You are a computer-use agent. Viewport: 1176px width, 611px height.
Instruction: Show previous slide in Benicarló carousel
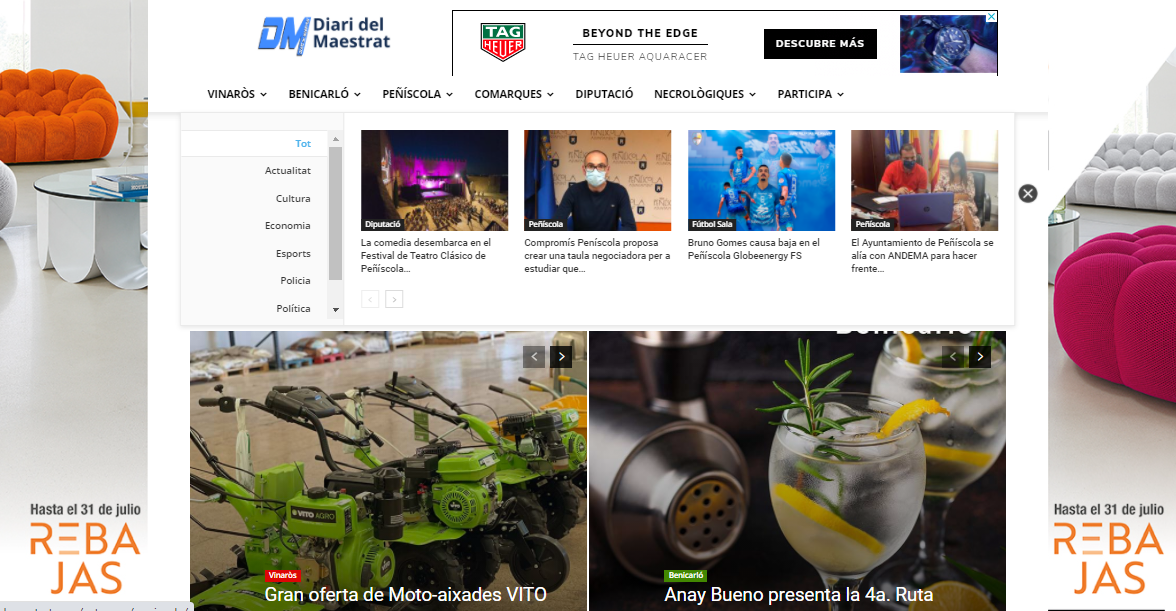coord(952,357)
